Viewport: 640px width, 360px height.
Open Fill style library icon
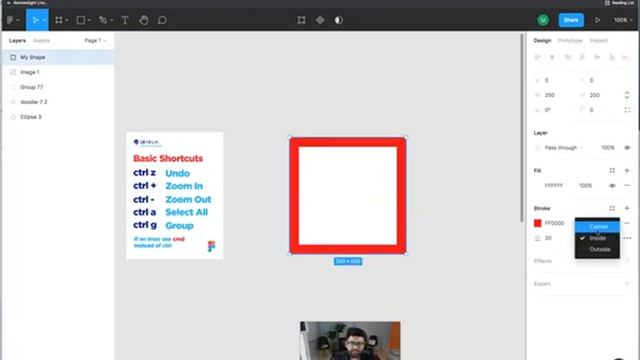click(x=612, y=171)
